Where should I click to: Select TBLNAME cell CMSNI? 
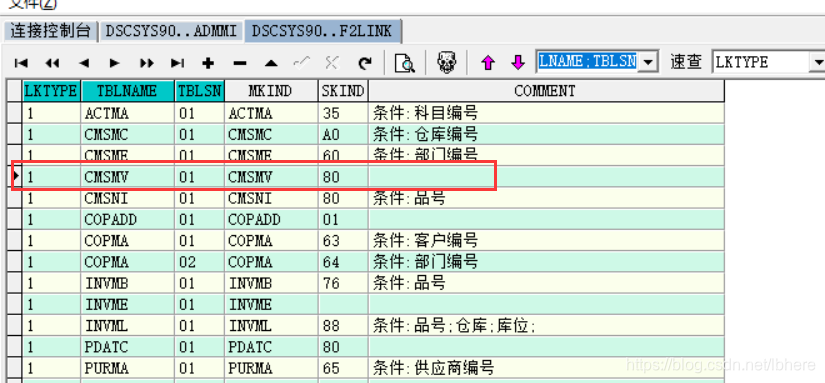coord(127,198)
